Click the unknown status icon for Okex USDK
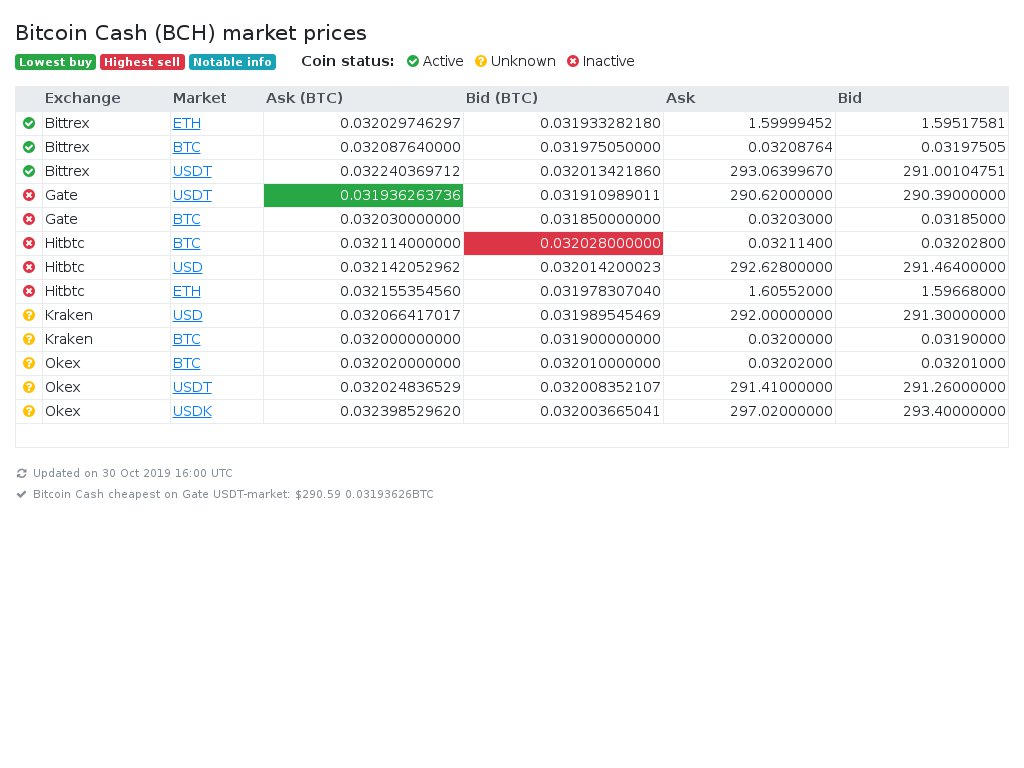 click(29, 411)
